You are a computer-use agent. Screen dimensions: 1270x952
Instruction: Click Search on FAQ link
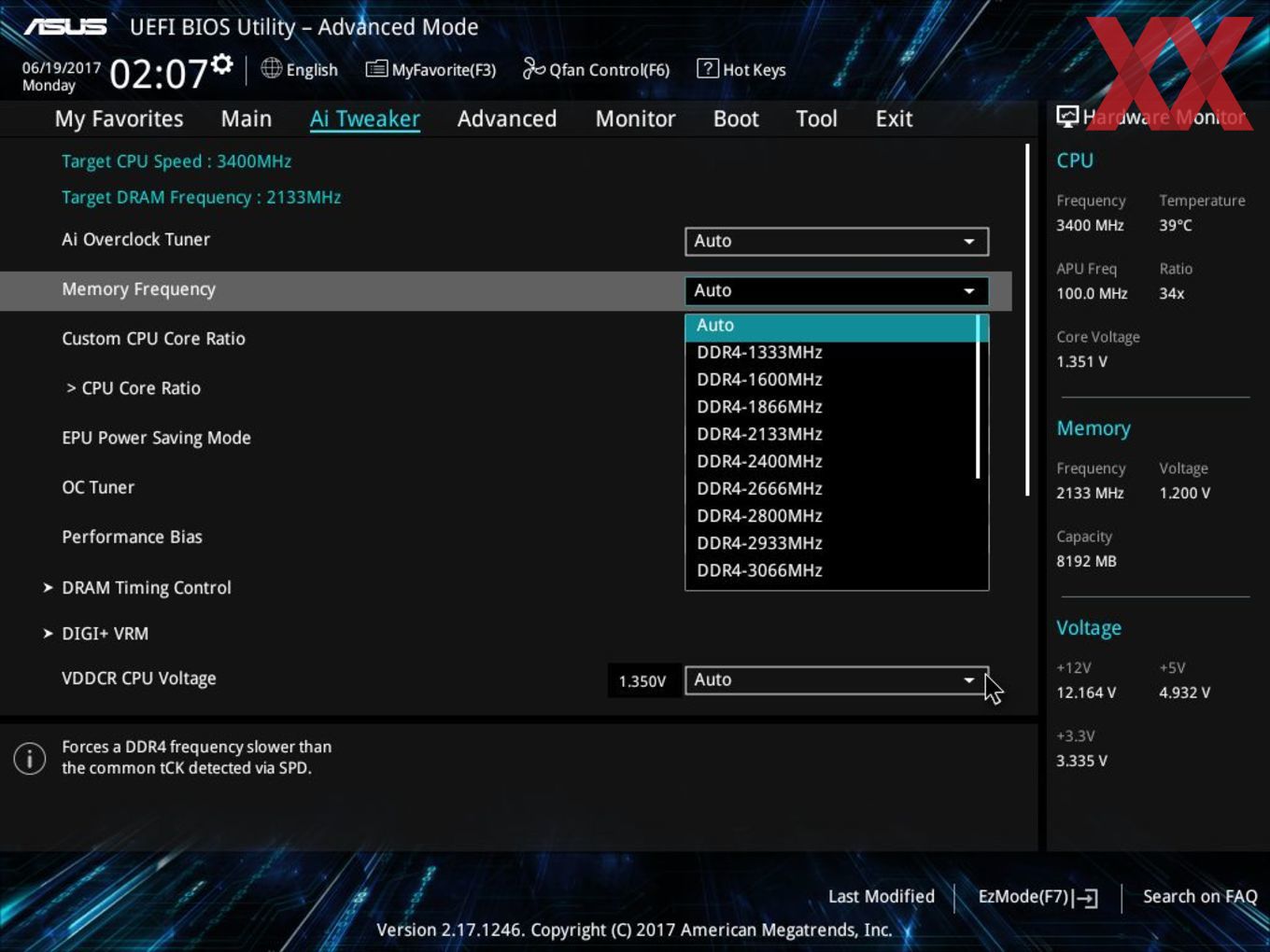coord(1200,896)
